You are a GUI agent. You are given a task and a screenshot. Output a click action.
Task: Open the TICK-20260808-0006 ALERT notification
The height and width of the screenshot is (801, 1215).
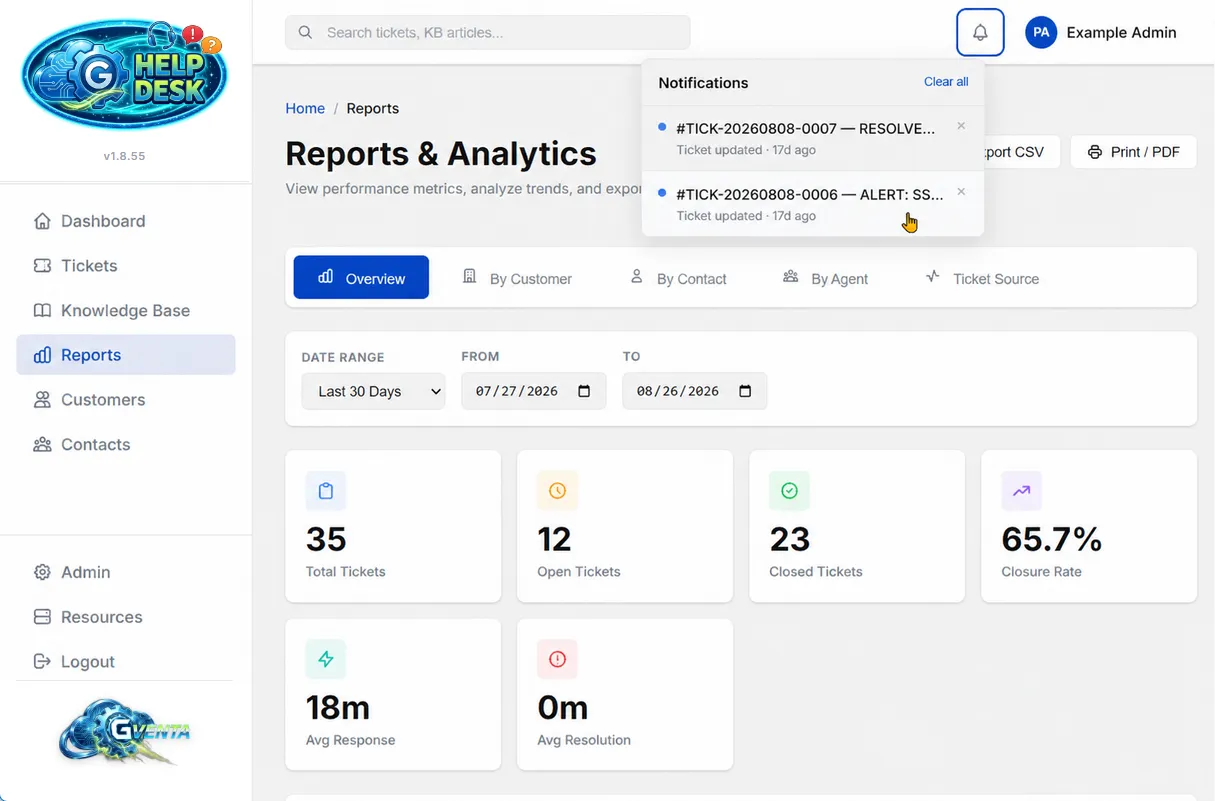tap(813, 204)
